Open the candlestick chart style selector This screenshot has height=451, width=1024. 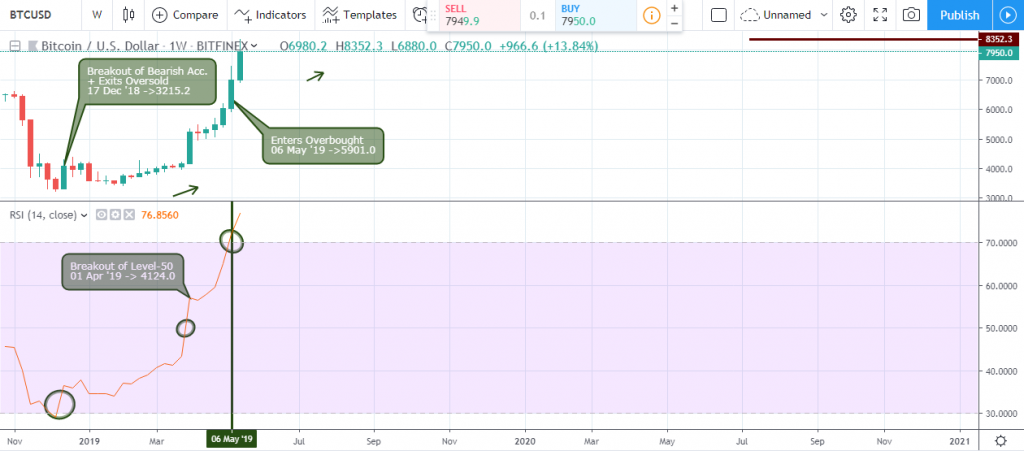click(129, 14)
